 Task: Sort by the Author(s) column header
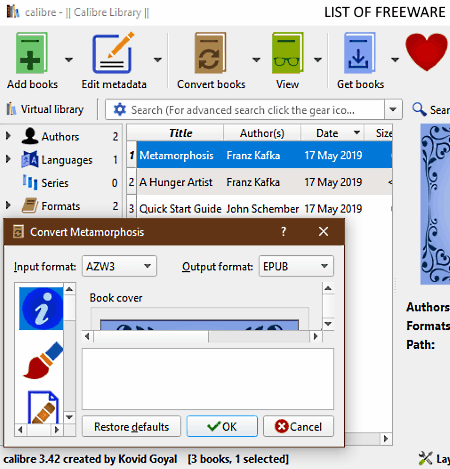262,133
